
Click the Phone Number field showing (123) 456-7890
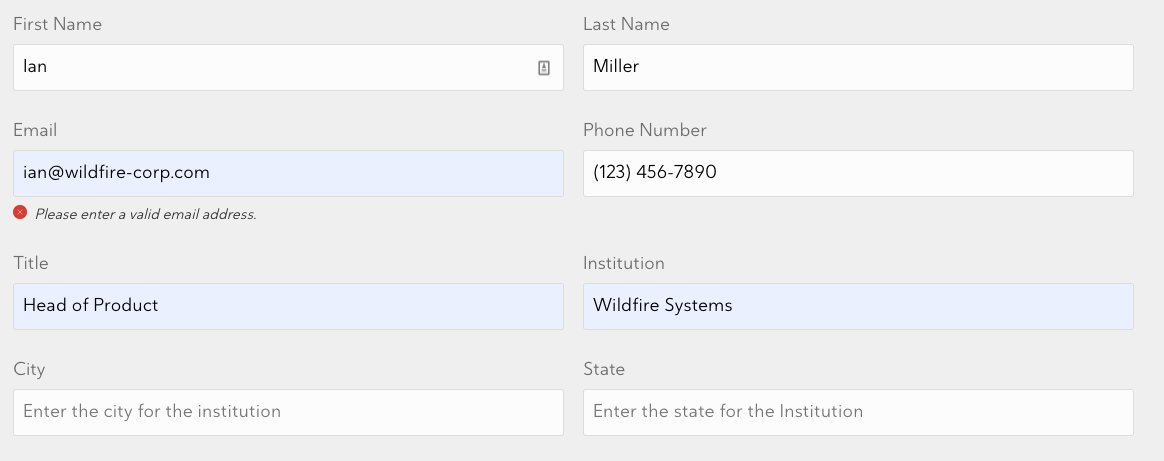tap(858, 174)
